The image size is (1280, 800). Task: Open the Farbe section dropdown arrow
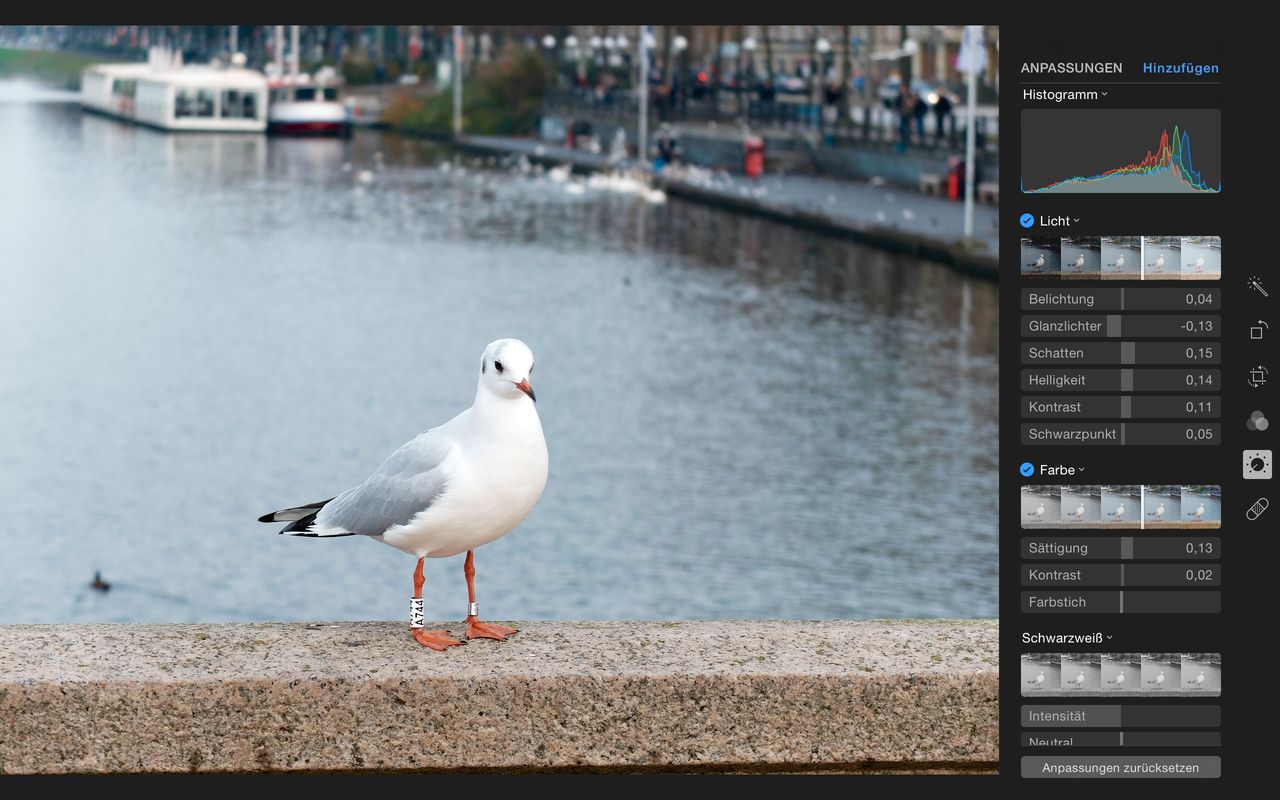click(1081, 470)
